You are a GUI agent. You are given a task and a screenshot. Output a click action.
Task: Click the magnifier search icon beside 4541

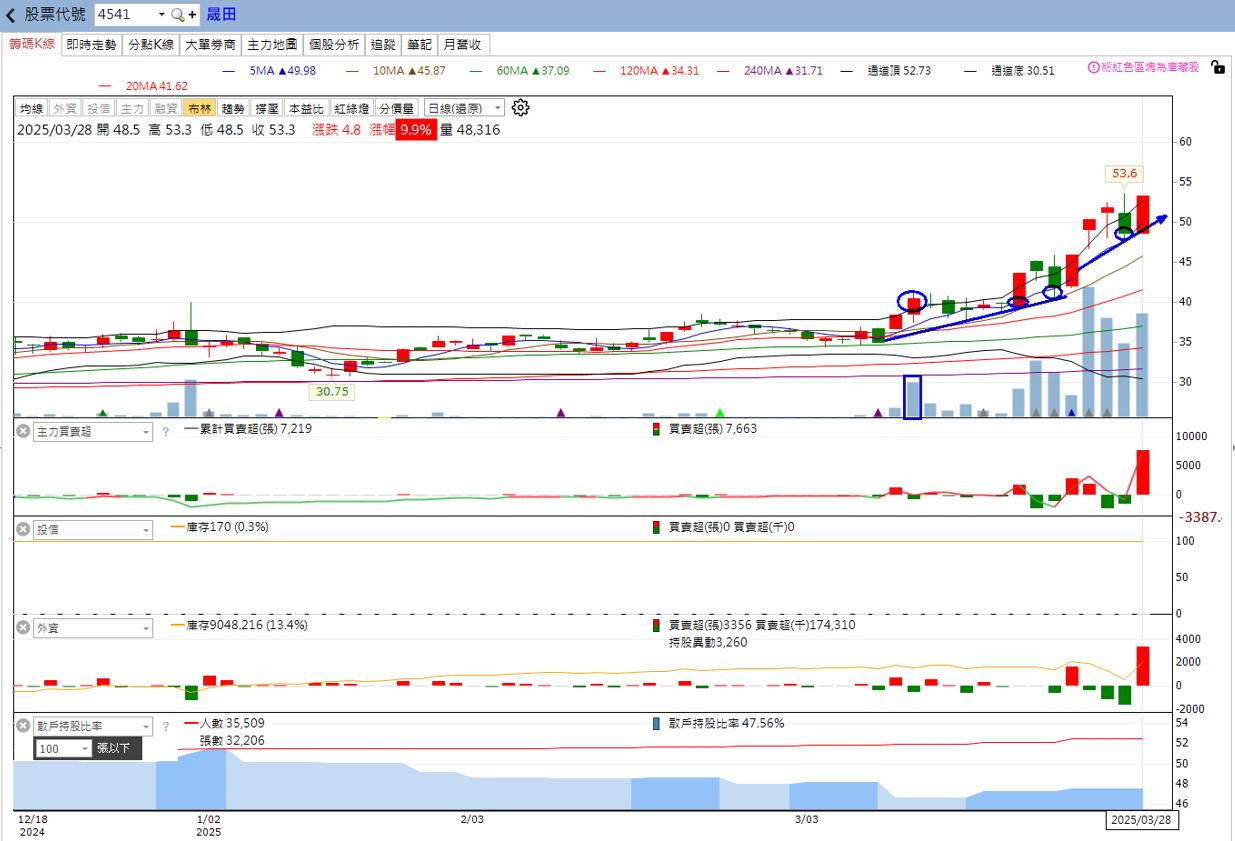click(x=177, y=15)
